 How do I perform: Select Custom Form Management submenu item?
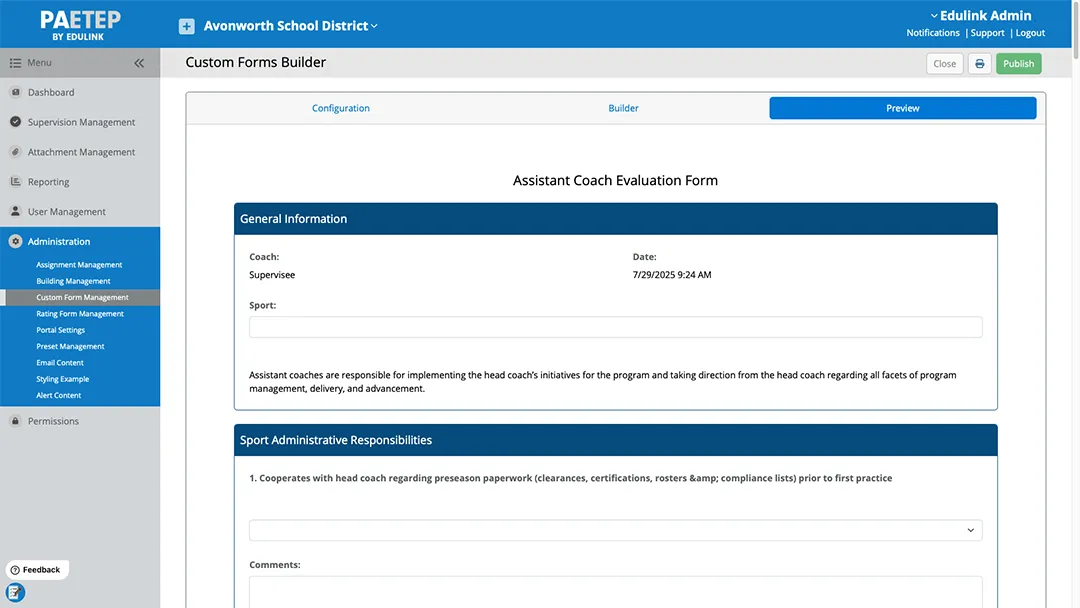click(x=82, y=297)
